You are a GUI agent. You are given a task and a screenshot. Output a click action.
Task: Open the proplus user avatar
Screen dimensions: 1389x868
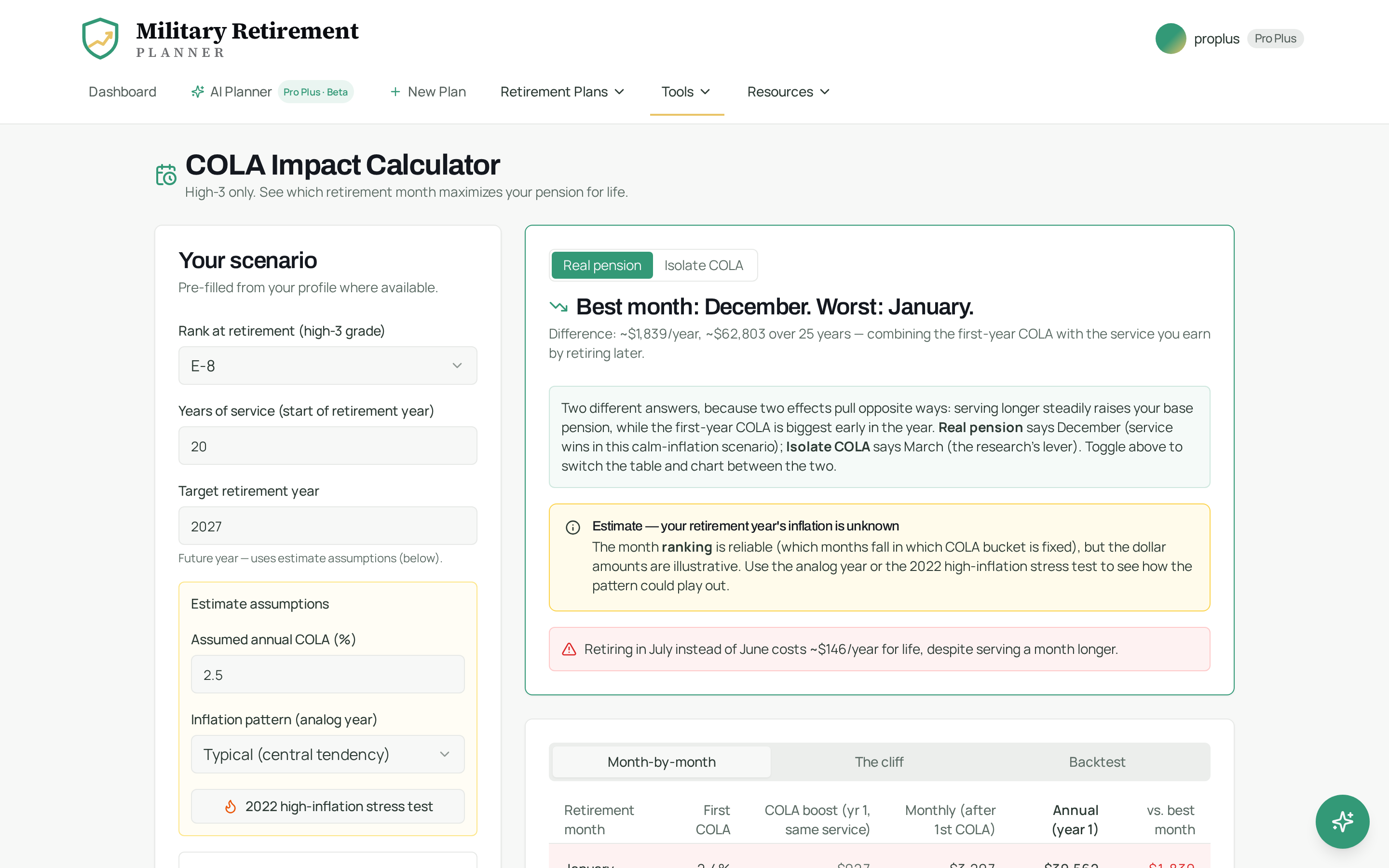pos(1171,39)
